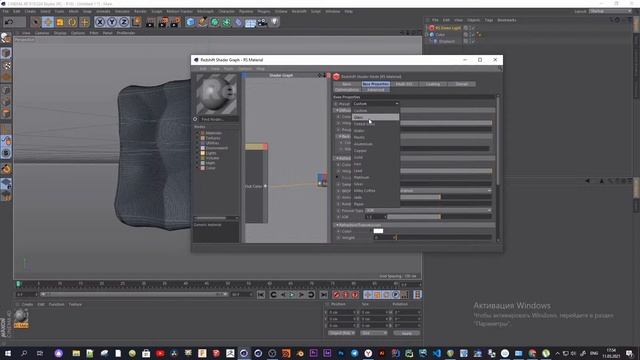This screenshot has height=360, width=640.
Task: Open Telegram from the taskbar
Action: coord(355,353)
